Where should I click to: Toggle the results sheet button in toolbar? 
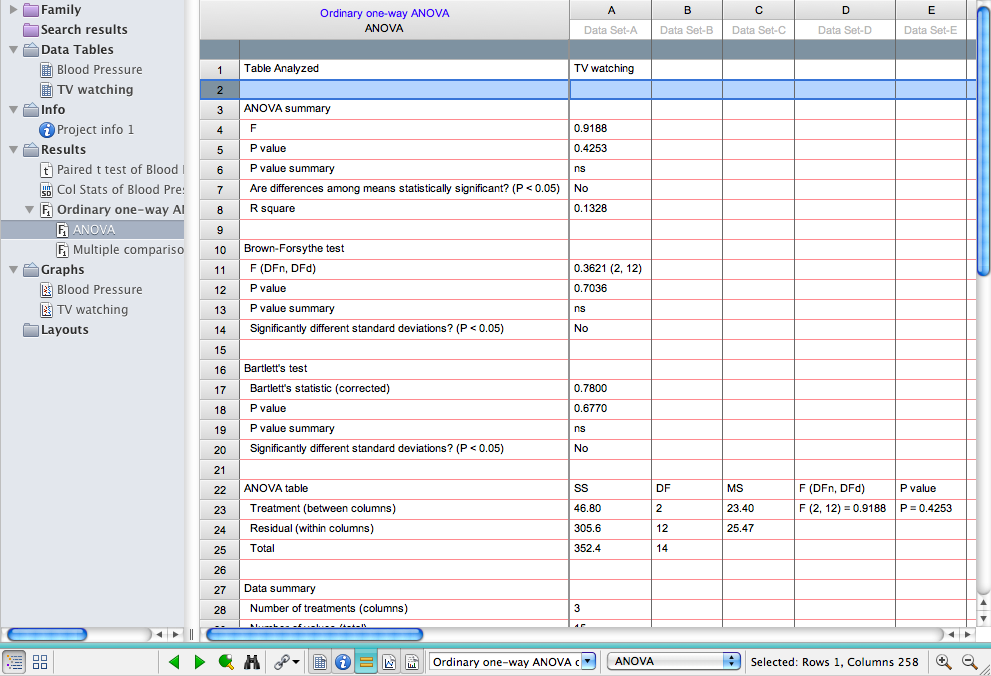366,662
